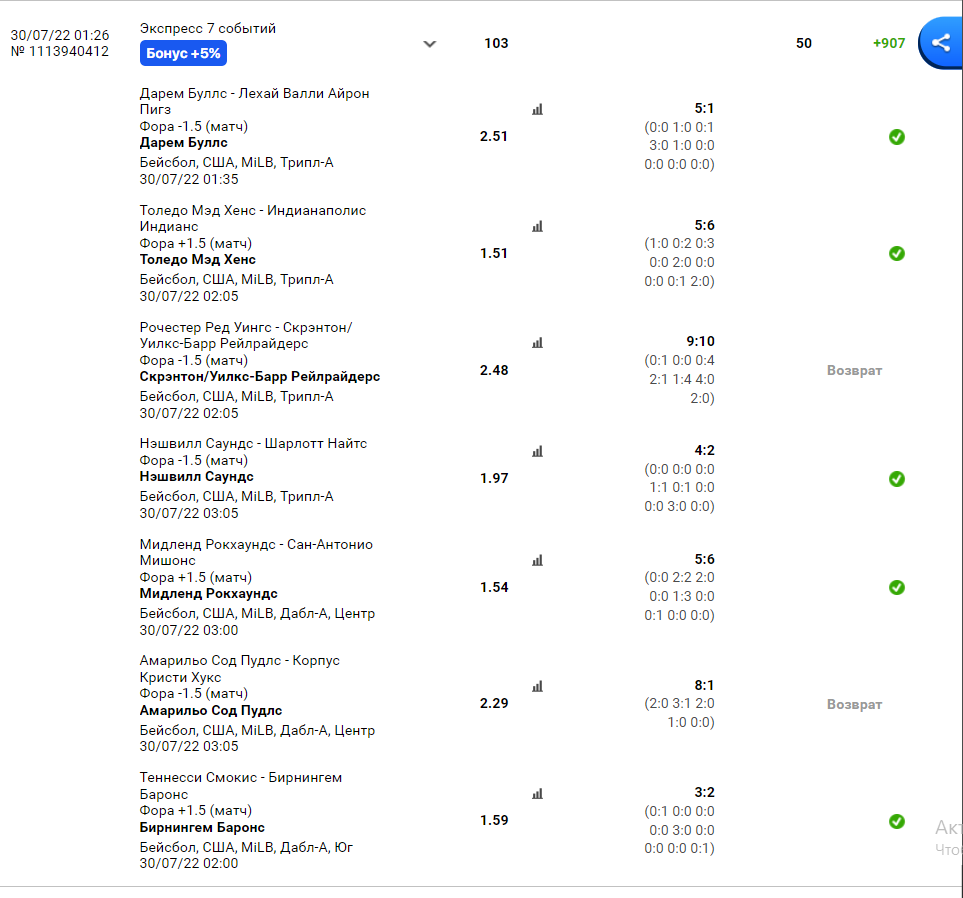The height and width of the screenshot is (898, 963).
Task: Click bet number № 1113940412
Action: click(x=60, y=52)
